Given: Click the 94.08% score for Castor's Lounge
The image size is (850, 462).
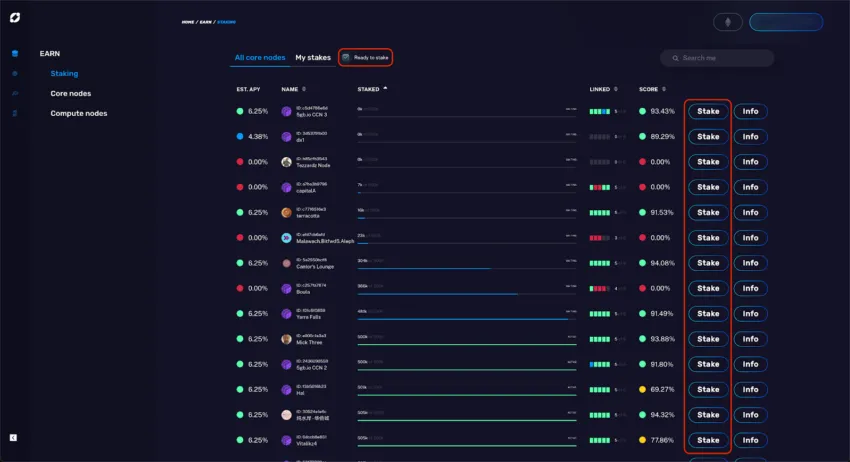Looking at the screenshot, I should tap(662, 263).
